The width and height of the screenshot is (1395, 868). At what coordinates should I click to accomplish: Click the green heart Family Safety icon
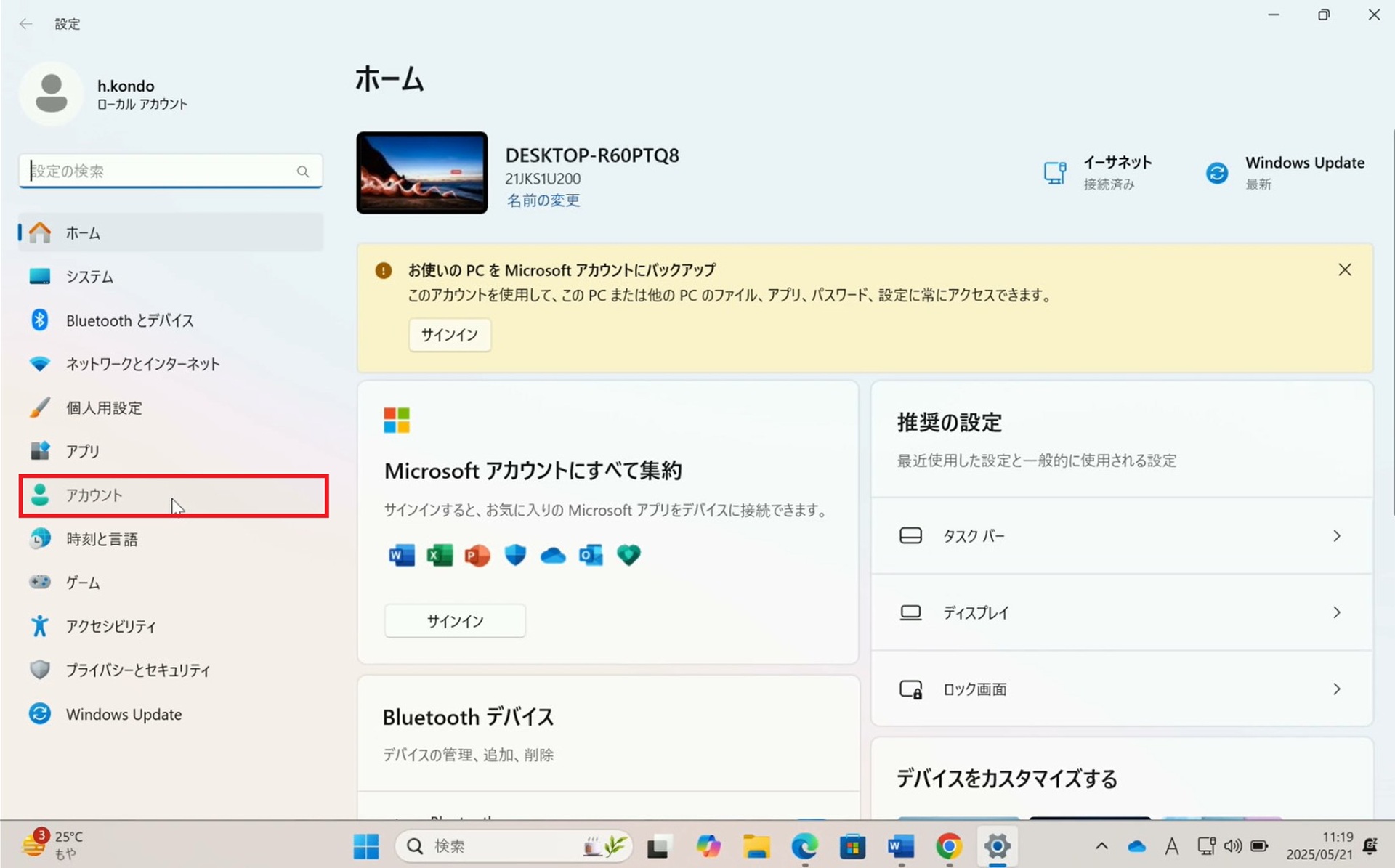point(628,556)
